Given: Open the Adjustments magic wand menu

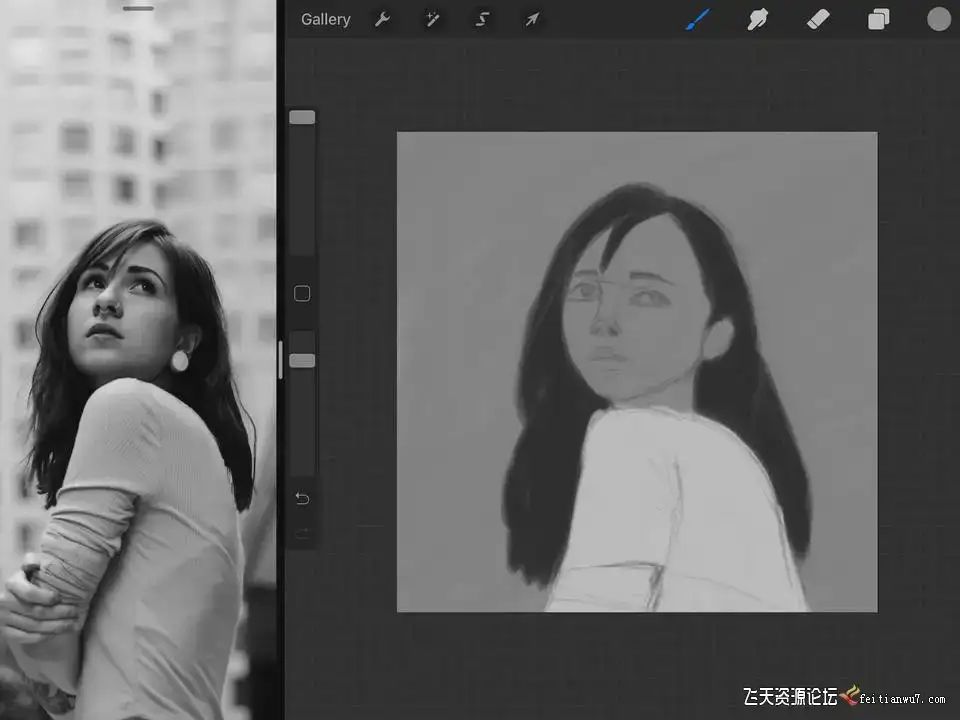Looking at the screenshot, I should tap(432, 20).
